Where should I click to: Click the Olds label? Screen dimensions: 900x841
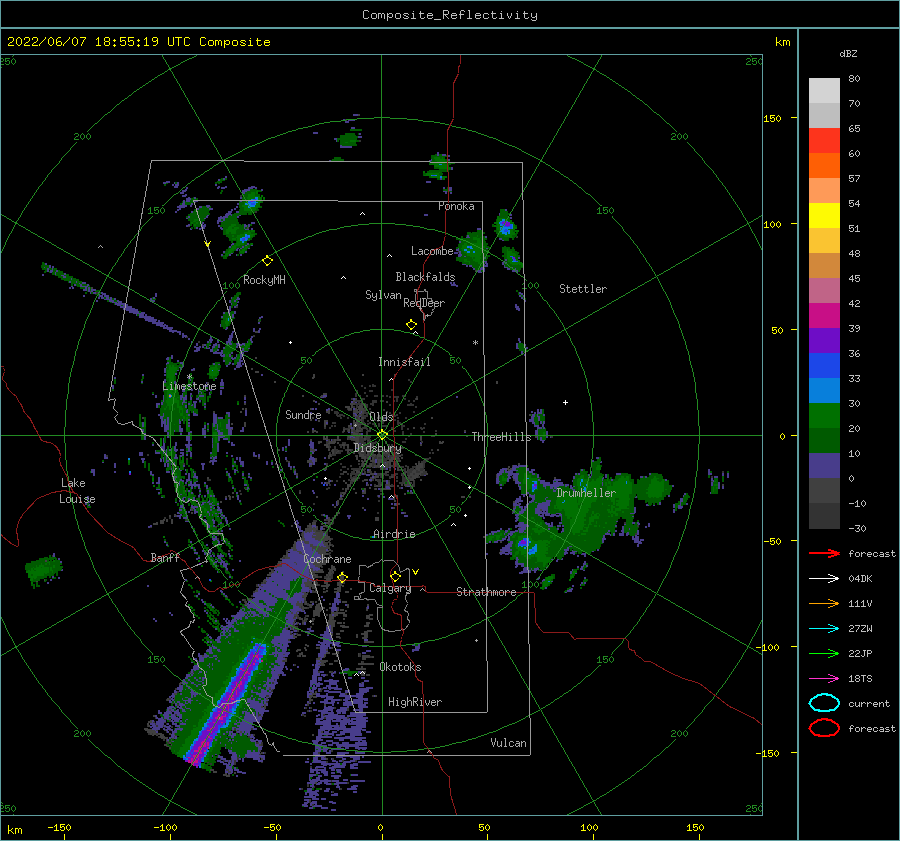(x=381, y=417)
